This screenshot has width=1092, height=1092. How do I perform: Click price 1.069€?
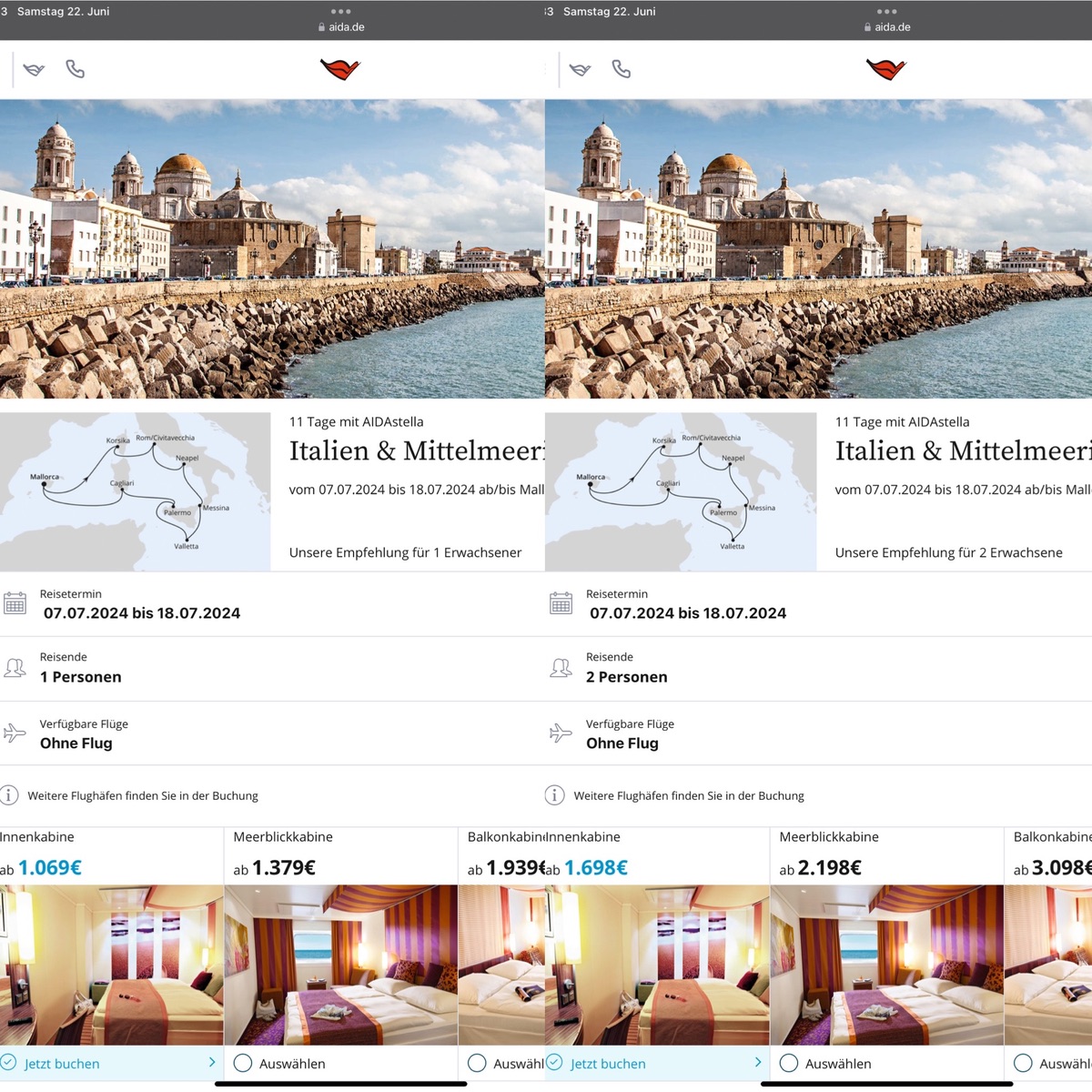click(x=50, y=868)
